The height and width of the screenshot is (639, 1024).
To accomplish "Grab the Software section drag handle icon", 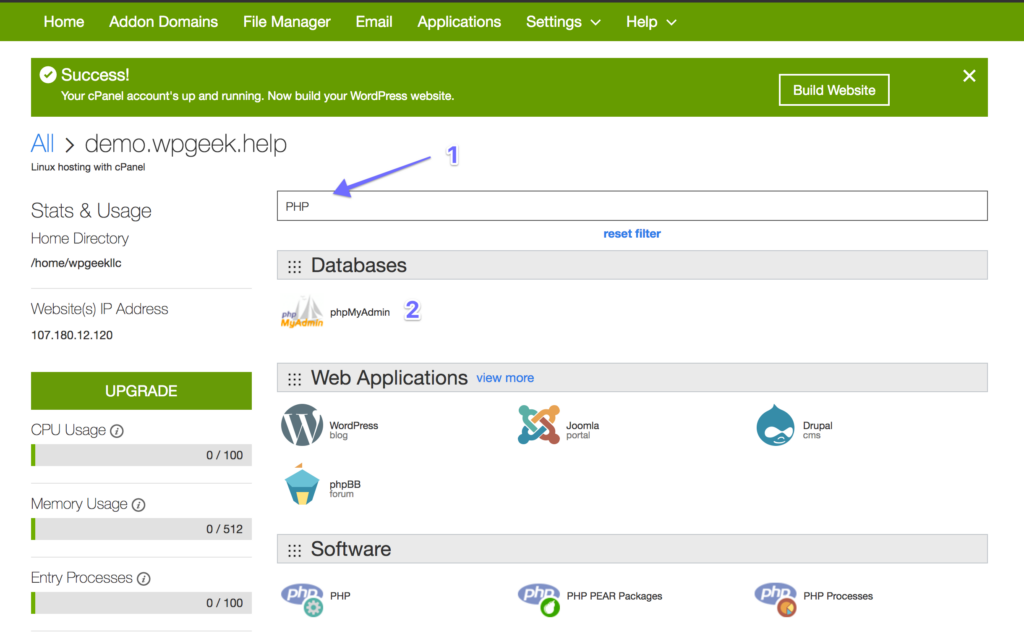I will [x=295, y=550].
